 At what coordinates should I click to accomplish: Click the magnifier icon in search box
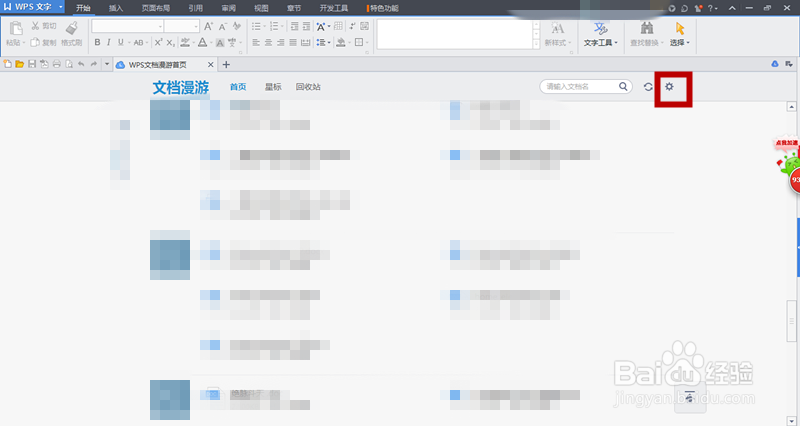[x=623, y=86]
